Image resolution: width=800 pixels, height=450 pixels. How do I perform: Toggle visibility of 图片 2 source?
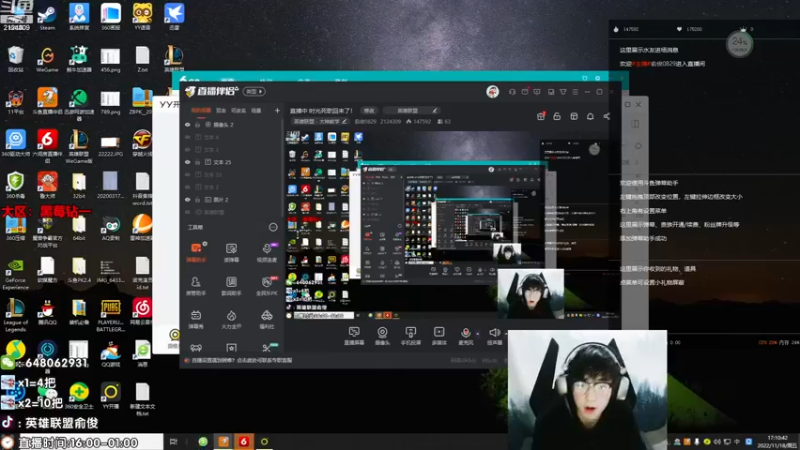(188, 199)
